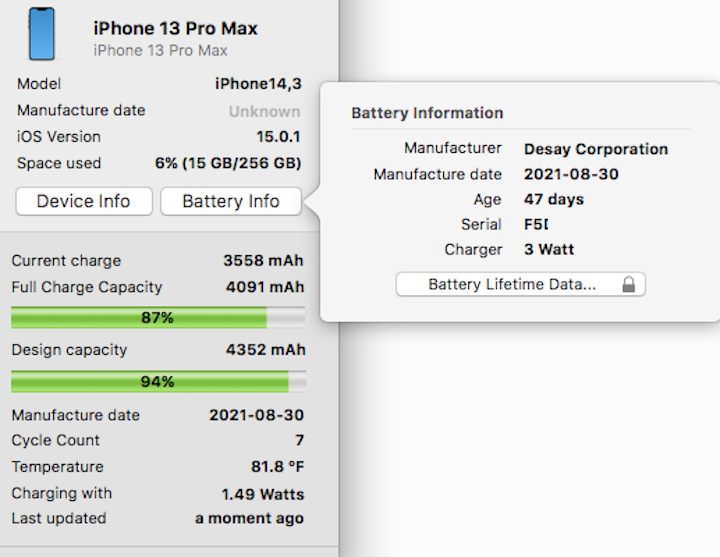Click the Current charge label

coord(66,261)
